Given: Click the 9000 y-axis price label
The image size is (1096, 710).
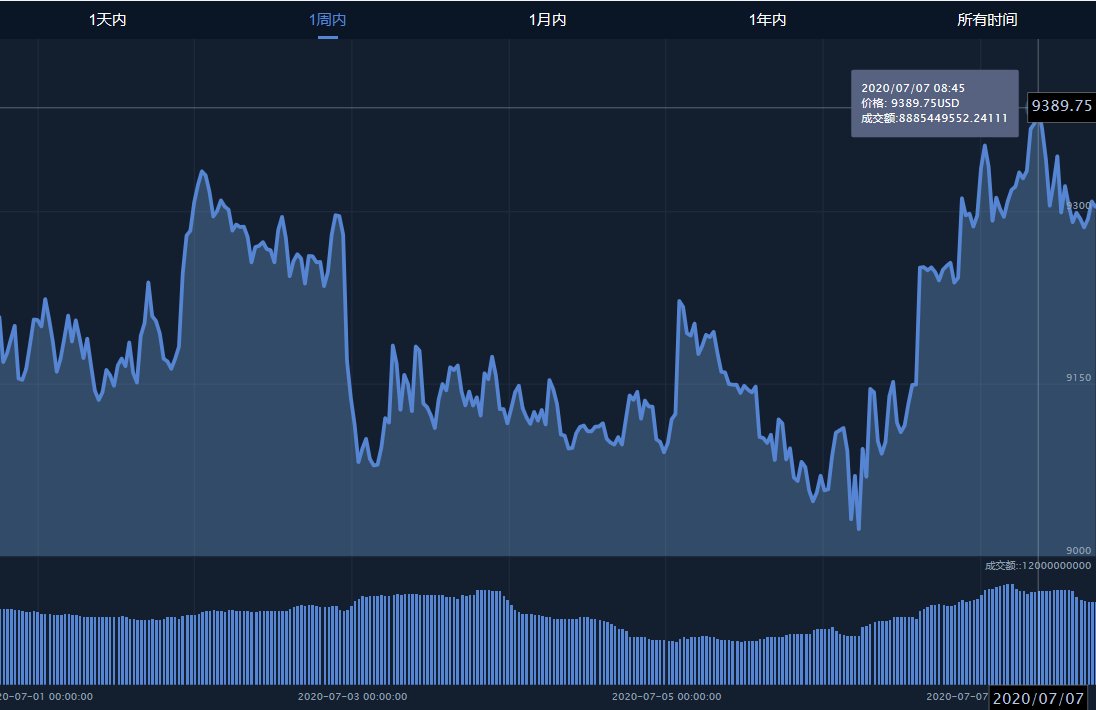Looking at the screenshot, I should coord(1078,551).
